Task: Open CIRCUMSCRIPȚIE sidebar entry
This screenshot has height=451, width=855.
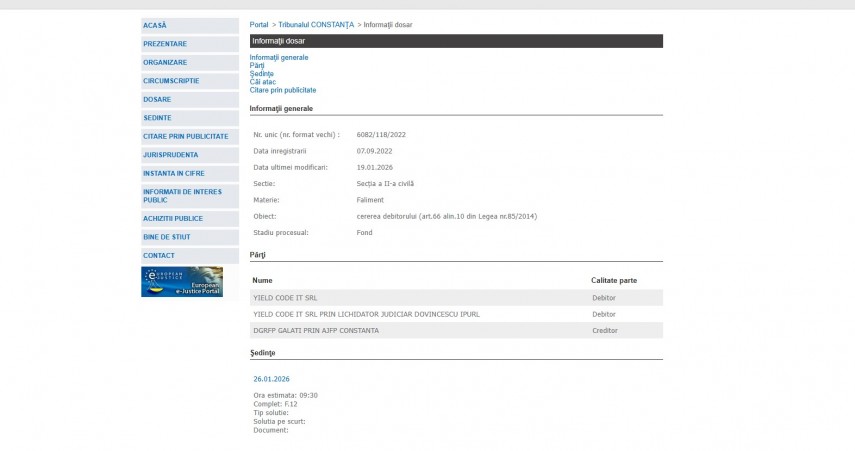Action: [x=171, y=81]
